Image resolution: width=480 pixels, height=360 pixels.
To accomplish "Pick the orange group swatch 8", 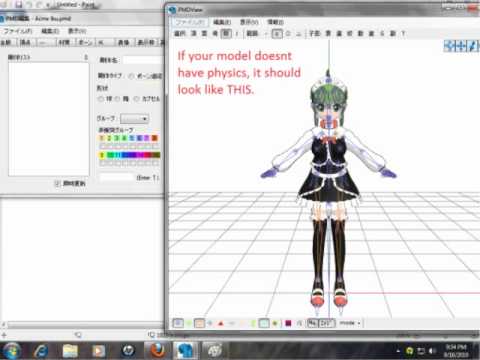I will (x=154, y=138).
